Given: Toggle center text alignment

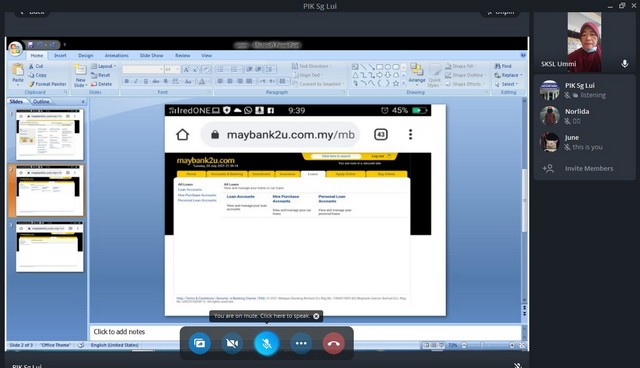Looking at the screenshot, I should 230,81.
